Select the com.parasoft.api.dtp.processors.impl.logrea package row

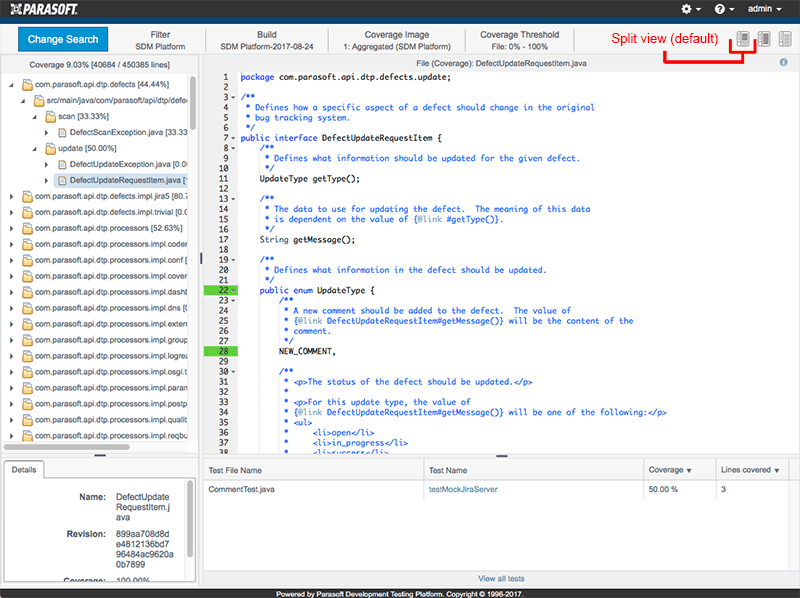111,356
